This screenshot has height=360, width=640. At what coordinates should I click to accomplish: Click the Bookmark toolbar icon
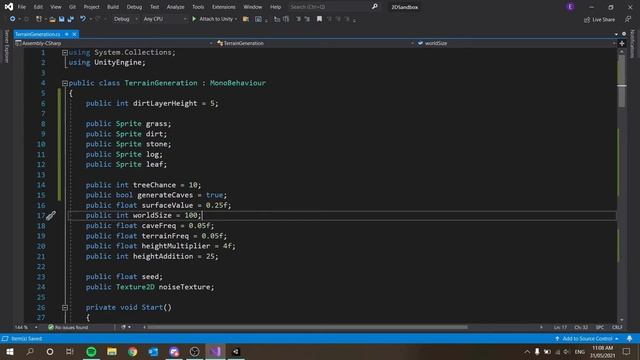coord(319,19)
